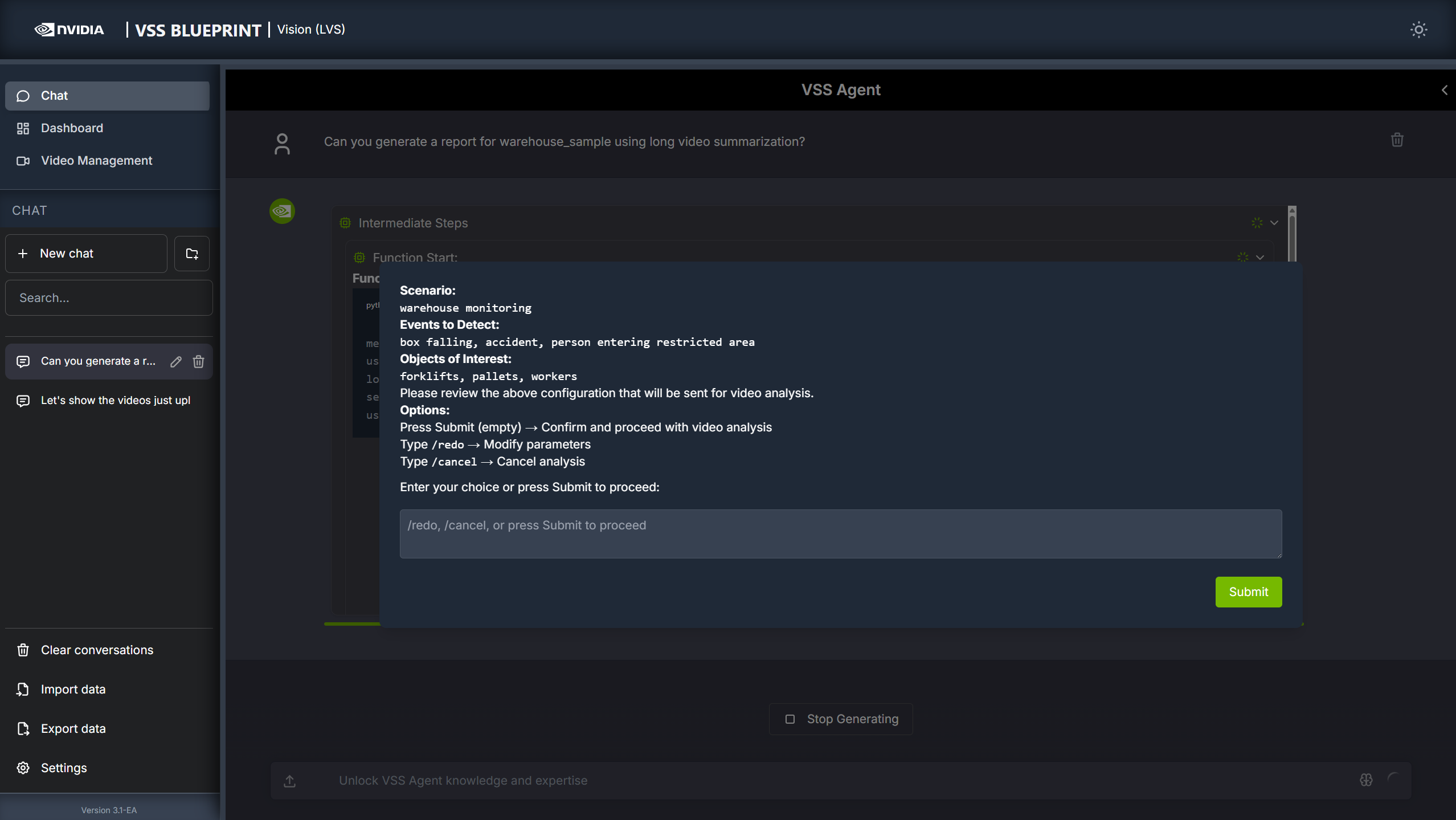Focus the /redo /cancel choice input box

(x=840, y=534)
